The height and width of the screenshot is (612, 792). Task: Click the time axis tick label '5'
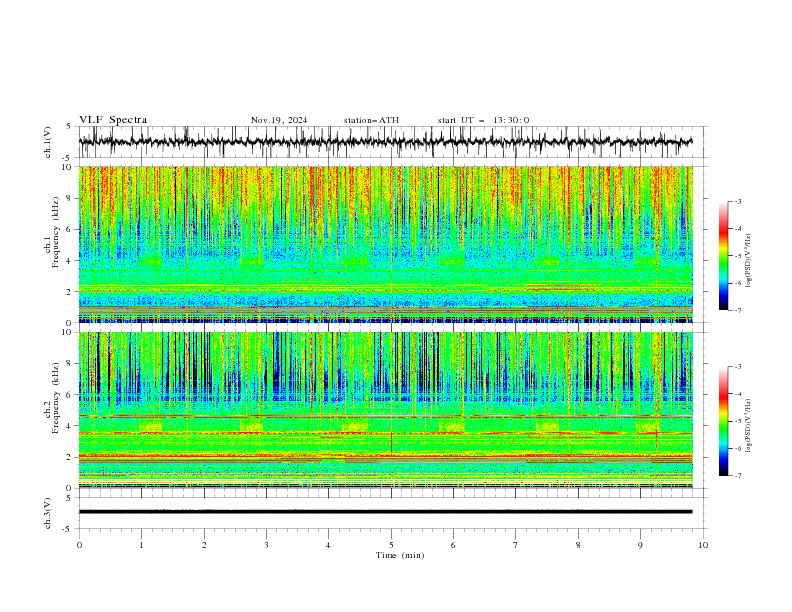pos(391,545)
